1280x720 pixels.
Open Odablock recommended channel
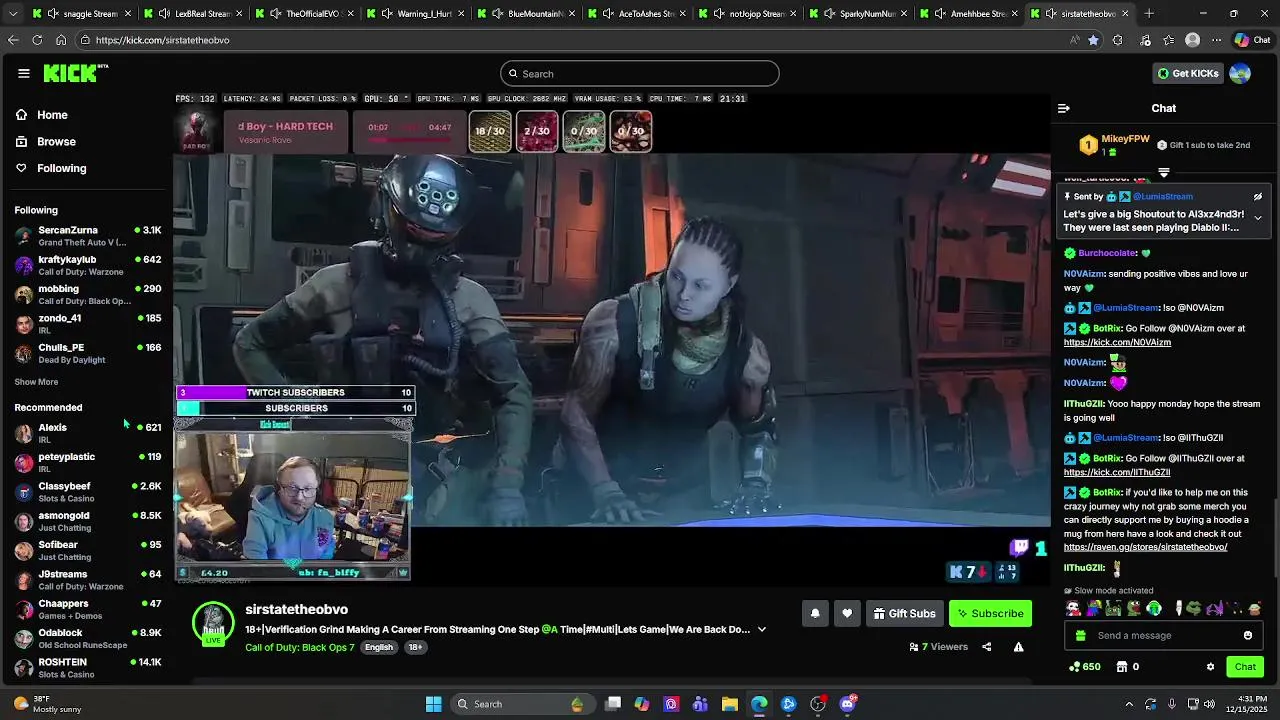[x=88, y=638]
